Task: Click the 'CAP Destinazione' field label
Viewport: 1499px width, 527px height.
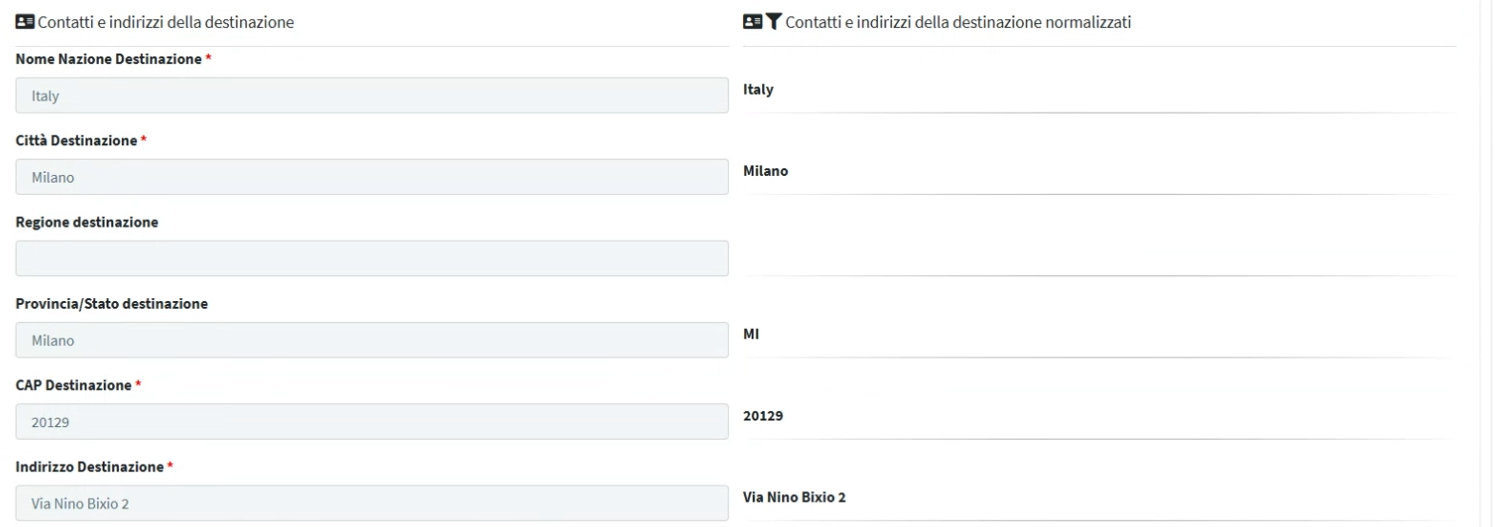Action: pyautogui.click(x=73, y=385)
